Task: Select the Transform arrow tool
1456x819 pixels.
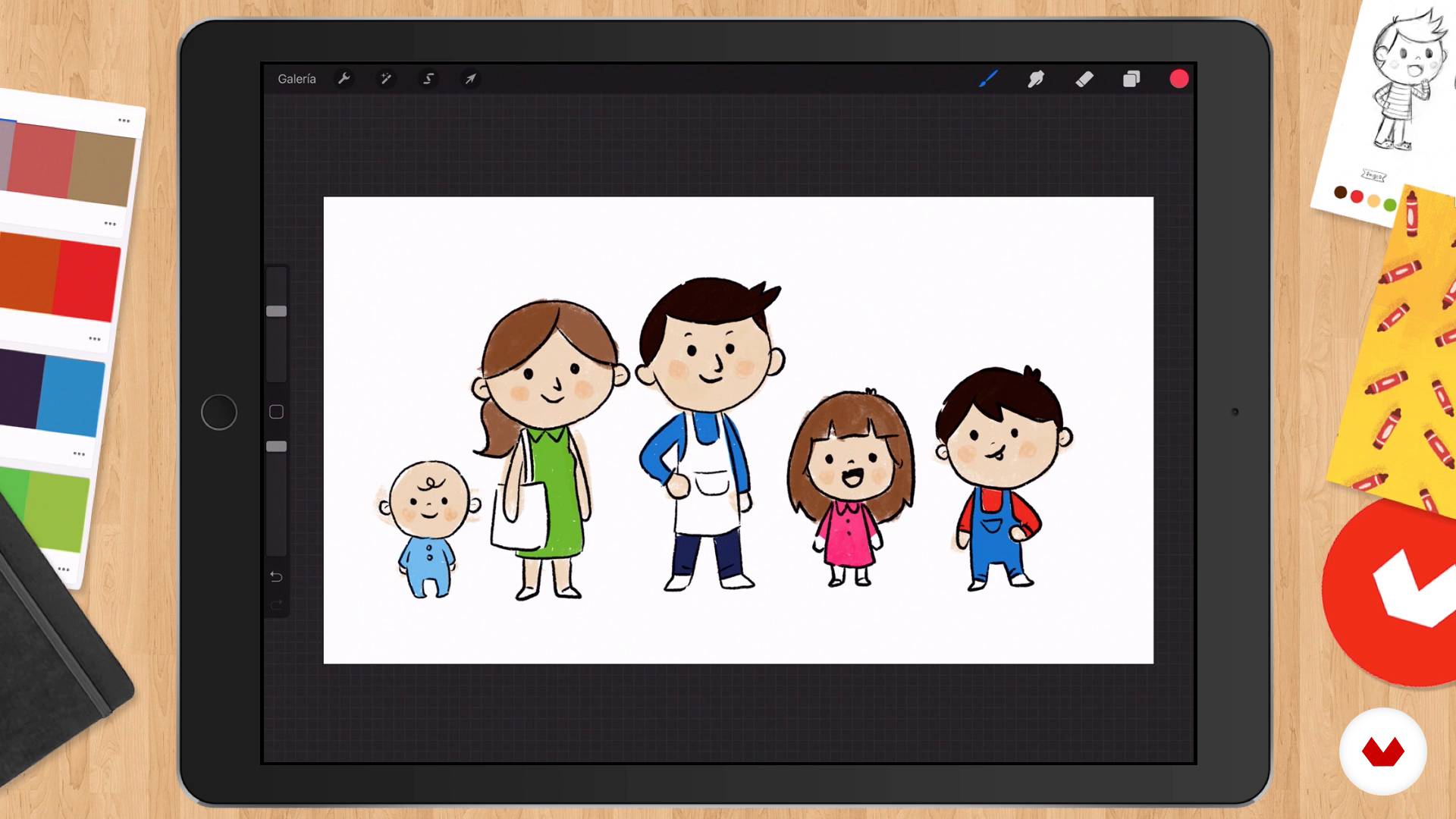Action: (x=470, y=79)
